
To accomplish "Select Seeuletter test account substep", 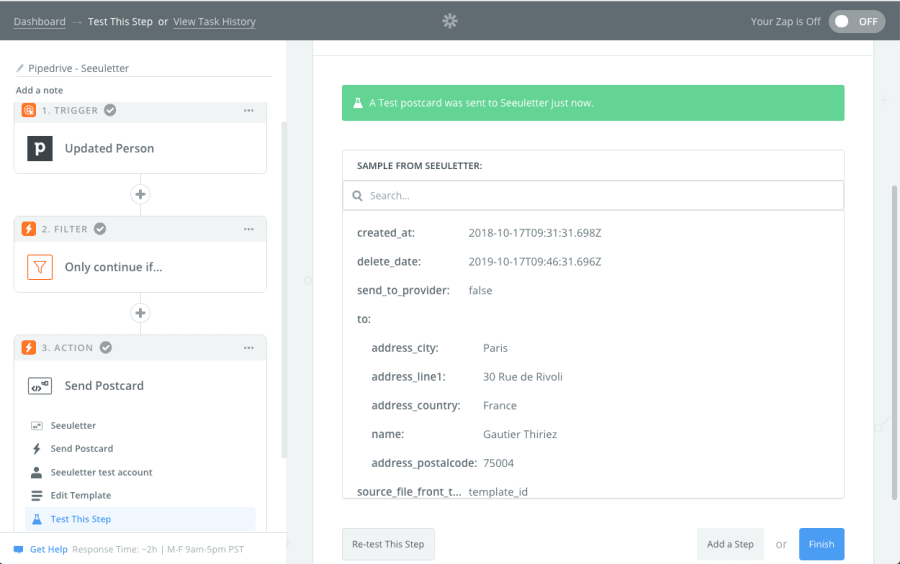I will point(101,472).
